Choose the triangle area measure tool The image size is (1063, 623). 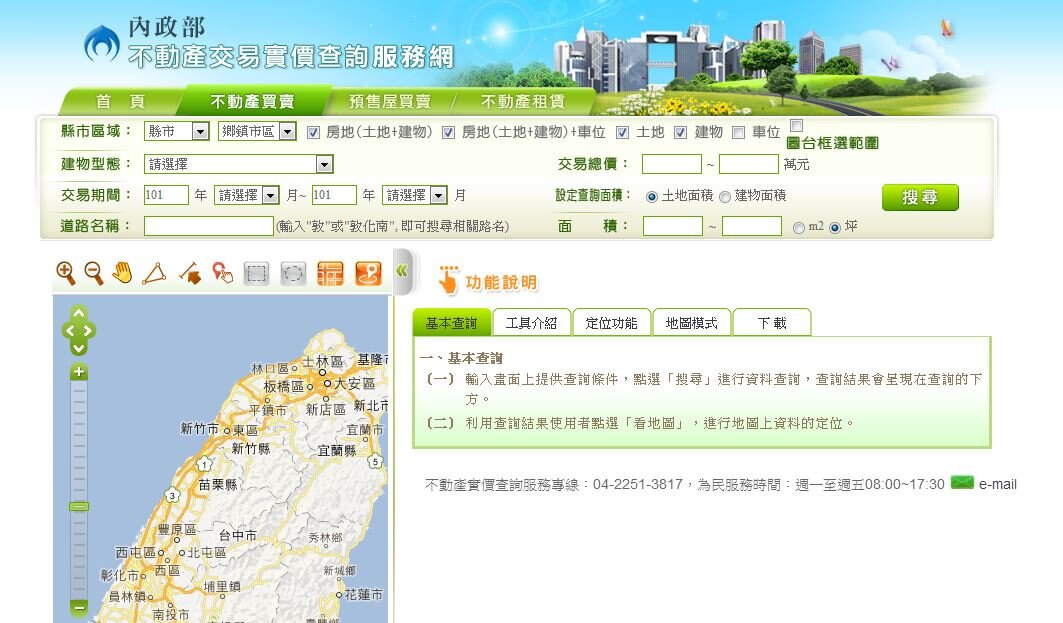coord(154,273)
